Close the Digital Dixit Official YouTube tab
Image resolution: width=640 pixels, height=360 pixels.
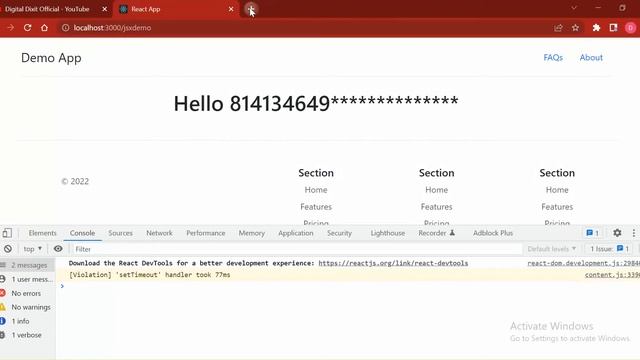click(104, 9)
